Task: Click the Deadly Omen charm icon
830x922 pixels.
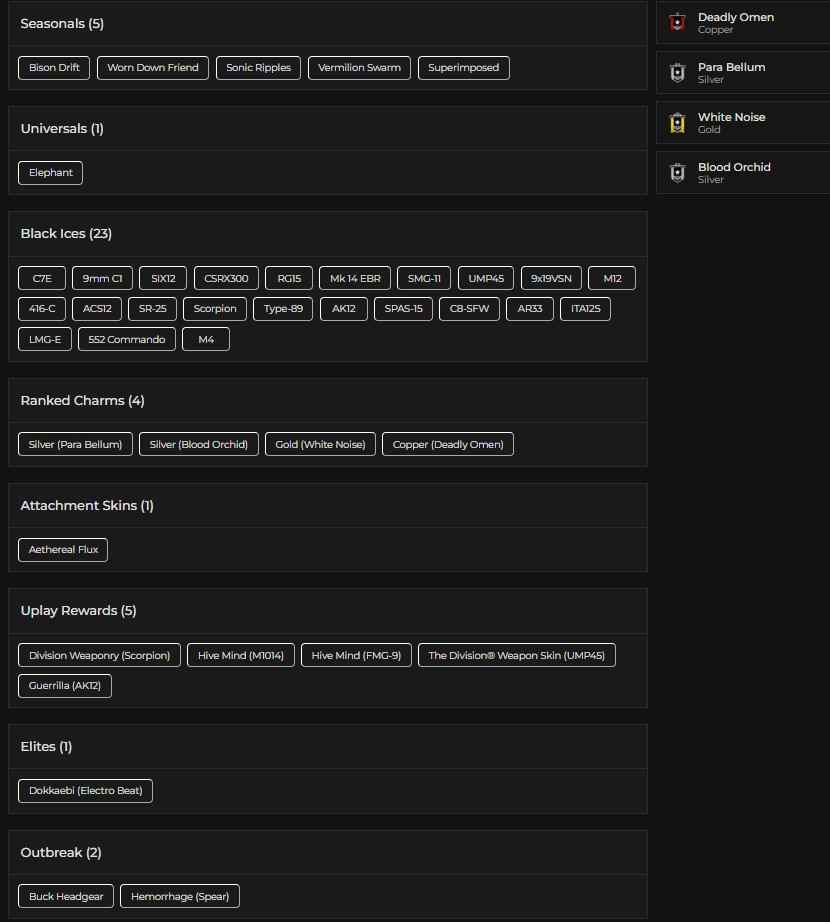Action: pyautogui.click(x=677, y=22)
